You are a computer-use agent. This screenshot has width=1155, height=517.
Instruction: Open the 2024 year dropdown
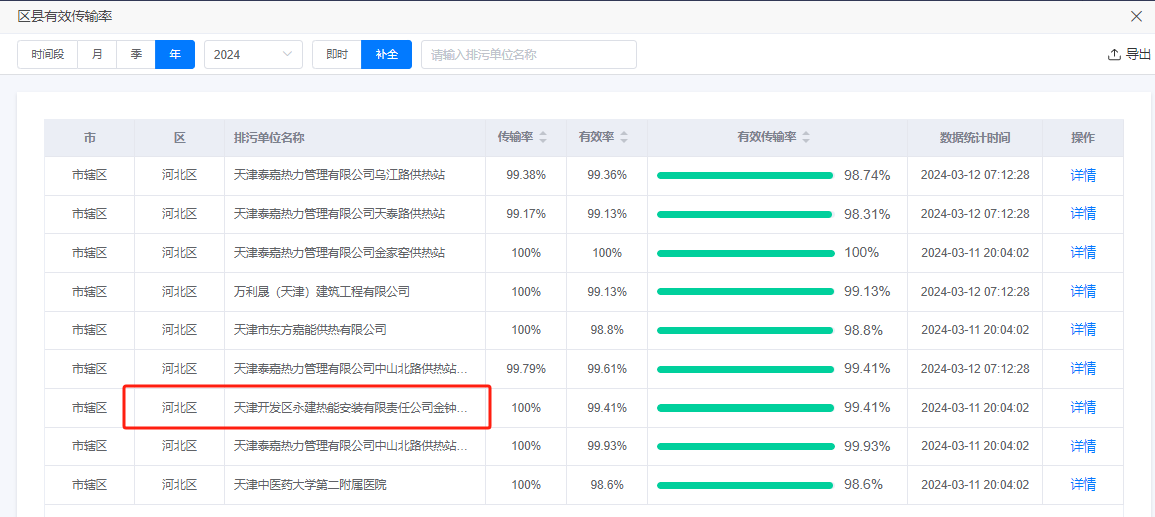point(253,54)
